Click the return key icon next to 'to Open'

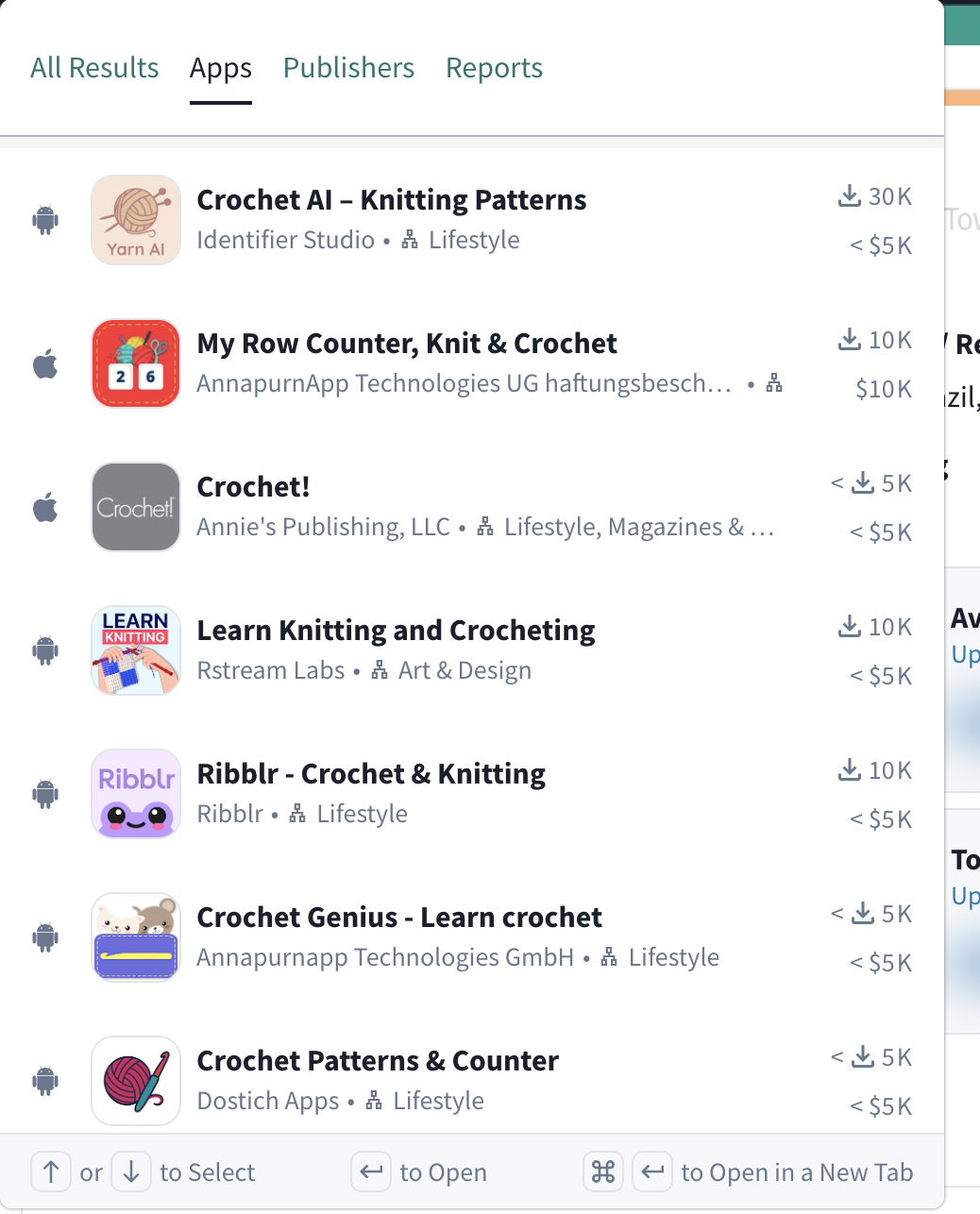click(x=370, y=1172)
